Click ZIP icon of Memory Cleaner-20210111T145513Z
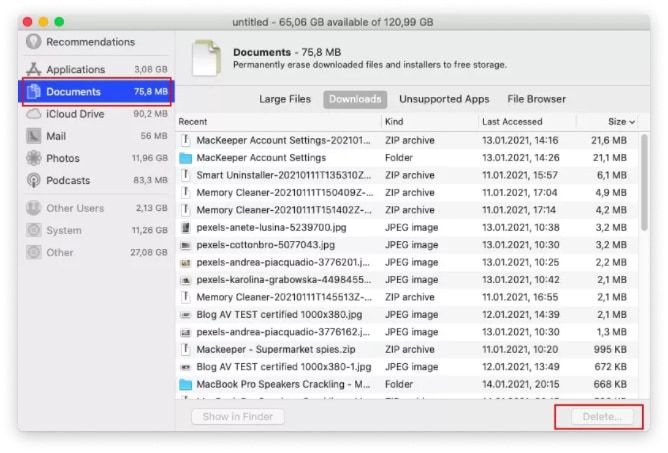The height and width of the screenshot is (453, 668). coord(185,297)
